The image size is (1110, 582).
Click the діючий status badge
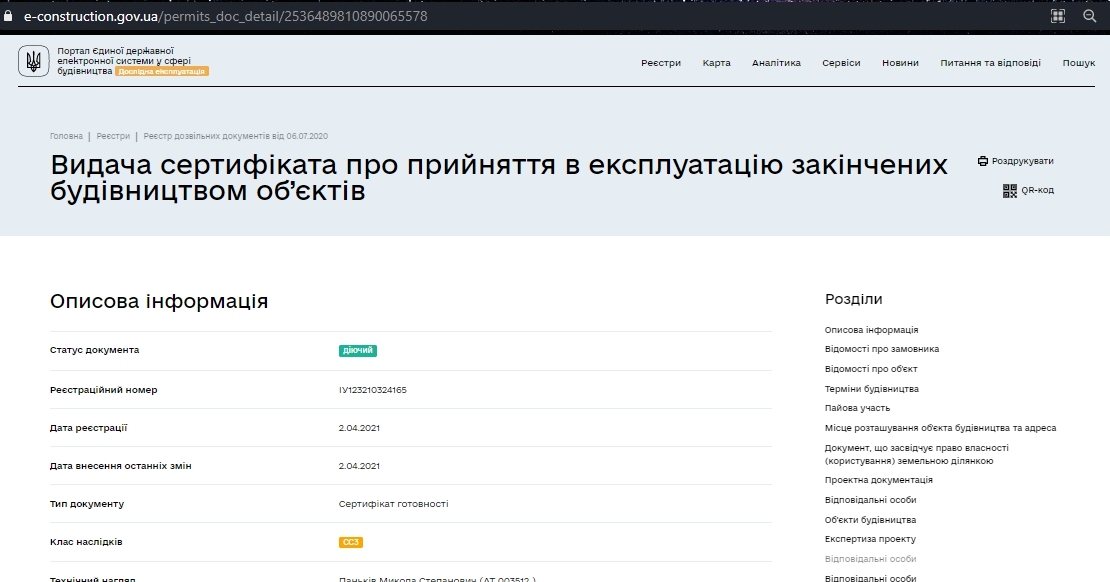tap(357, 350)
